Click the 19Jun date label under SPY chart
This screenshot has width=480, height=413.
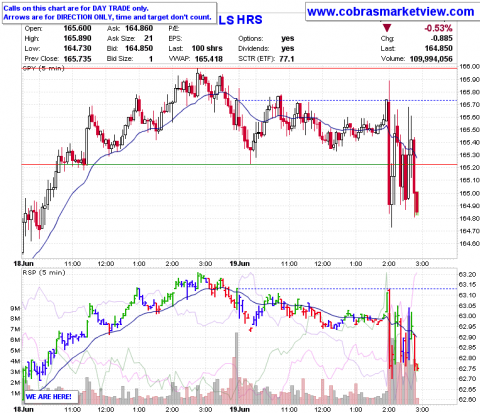point(239,264)
